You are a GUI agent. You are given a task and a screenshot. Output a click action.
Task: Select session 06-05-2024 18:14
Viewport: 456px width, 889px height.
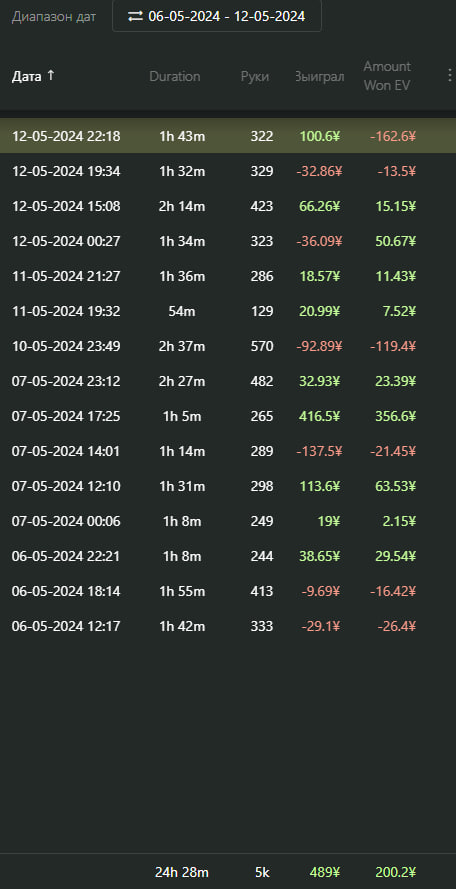[228, 591]
